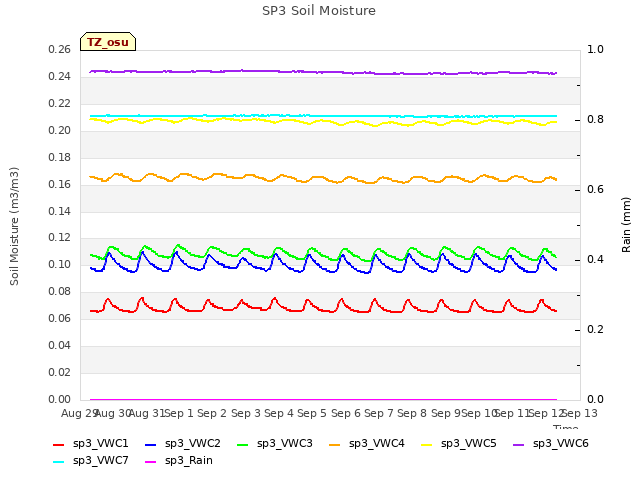Image resolution: width=640 pixels, height=480 pixels.
Task: Click the 0.04 soil moisture tick value
Action: (60, 345)
